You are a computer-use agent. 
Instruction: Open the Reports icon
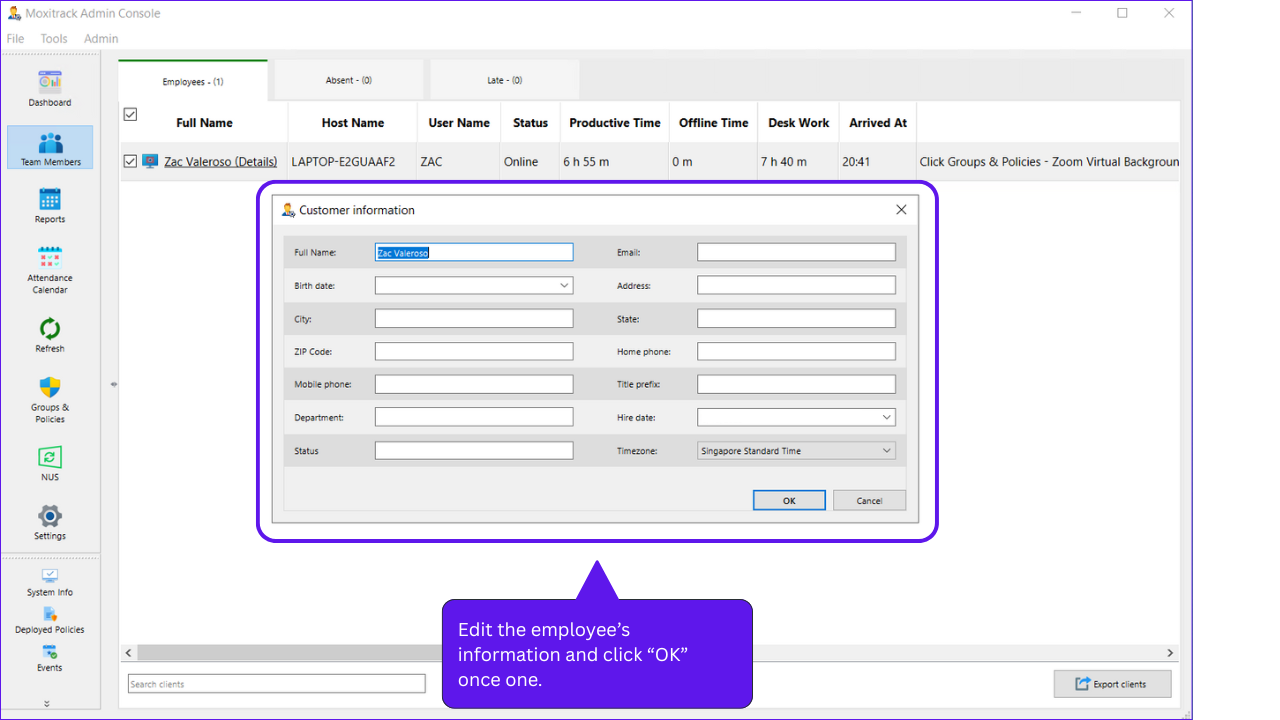pyautogui.click(x=50, y=200)
